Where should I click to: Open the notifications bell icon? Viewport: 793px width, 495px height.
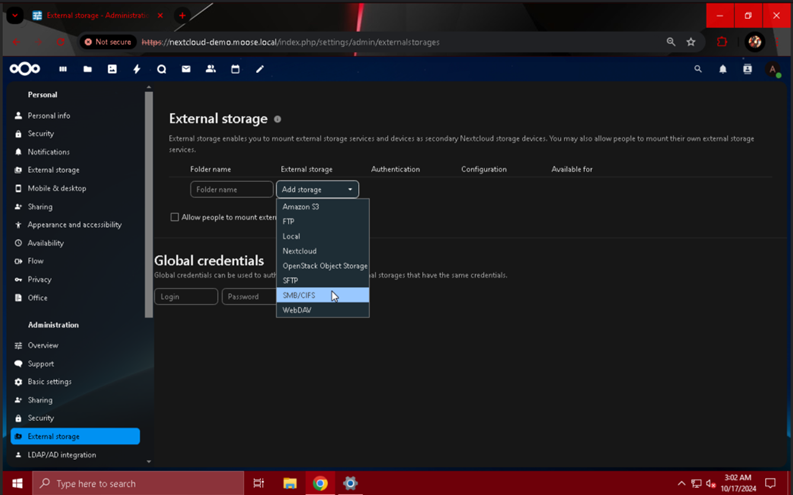(x=723, y=69)
